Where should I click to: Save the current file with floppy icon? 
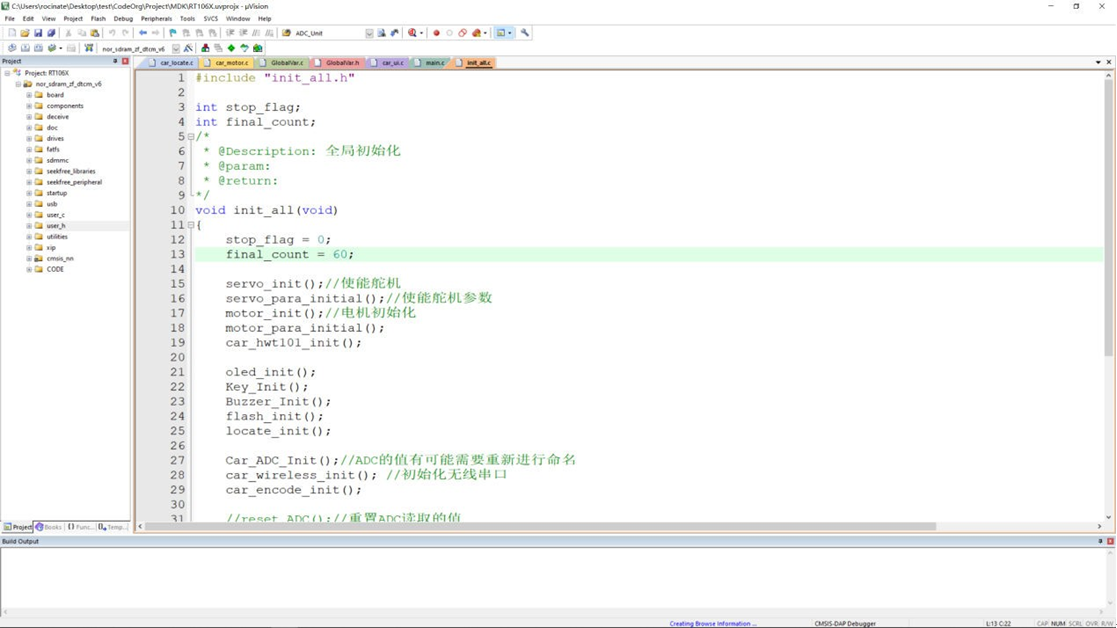[38, 33]
